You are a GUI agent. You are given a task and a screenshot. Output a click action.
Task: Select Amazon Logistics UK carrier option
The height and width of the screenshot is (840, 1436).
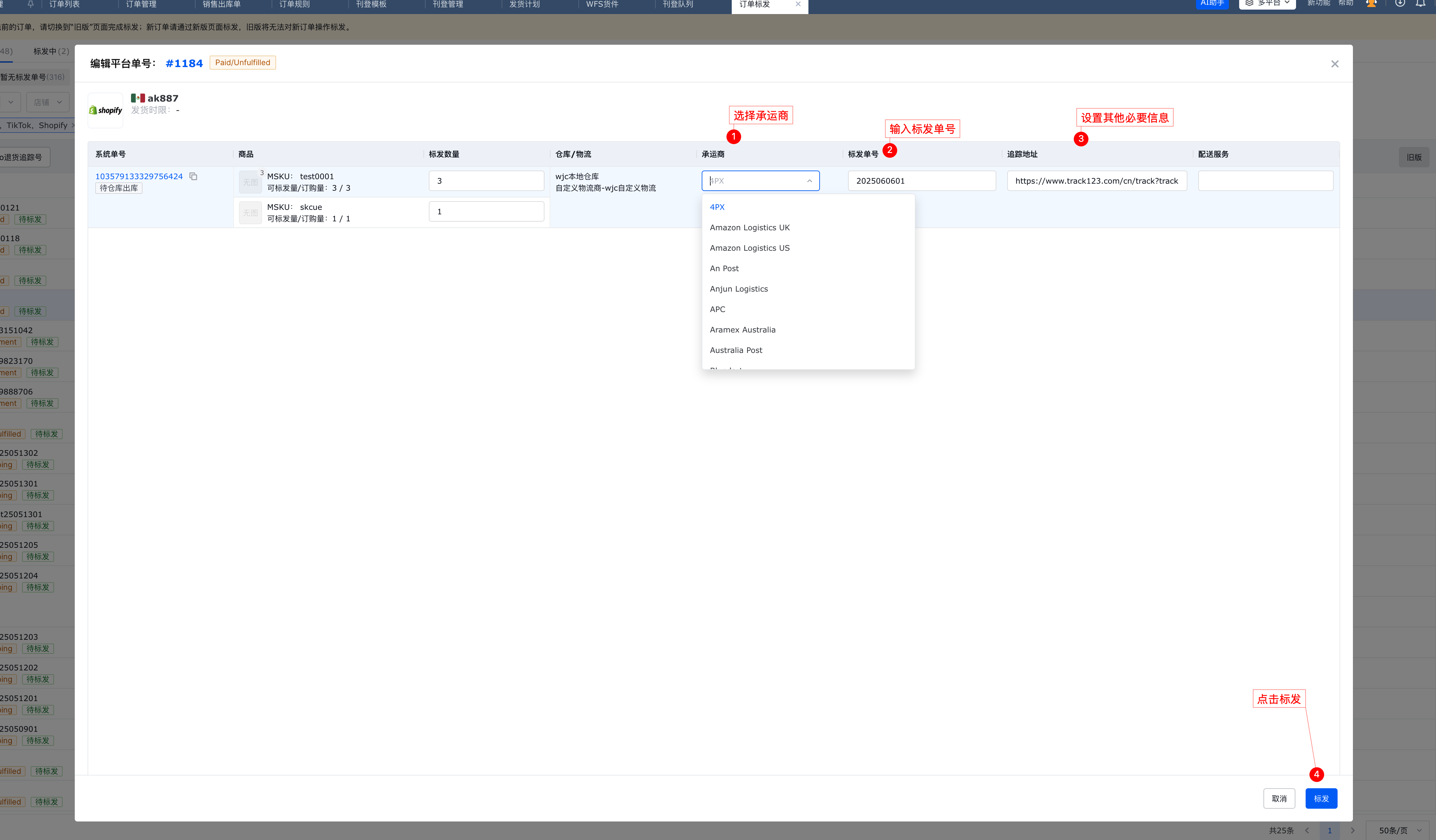pyautogui.click(x=749, y=227)
